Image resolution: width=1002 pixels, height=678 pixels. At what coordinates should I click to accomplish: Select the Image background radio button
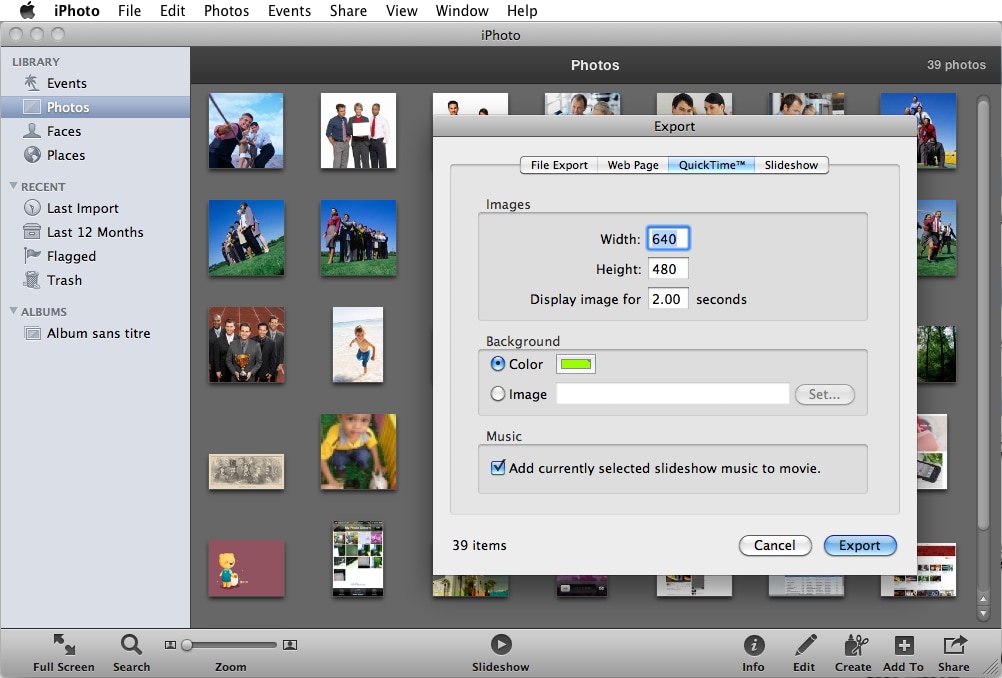tap(497, 394)
